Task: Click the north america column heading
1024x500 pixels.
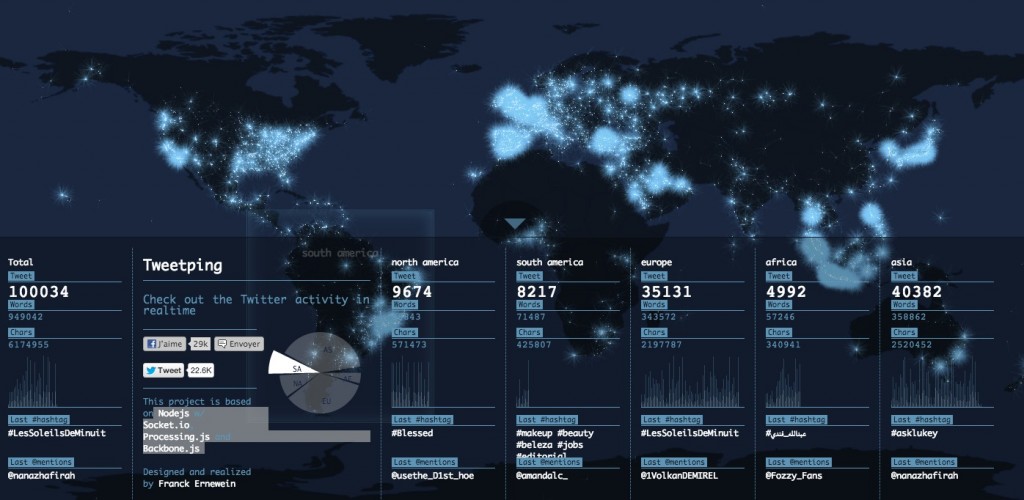Action: (x=424, y=262)
